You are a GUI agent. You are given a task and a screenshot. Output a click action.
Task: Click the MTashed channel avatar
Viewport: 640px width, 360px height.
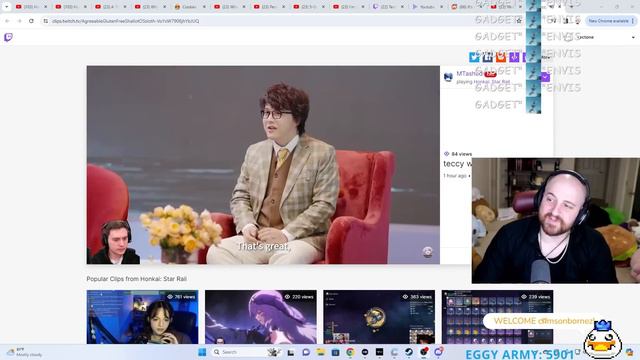(x=448, y=77)
